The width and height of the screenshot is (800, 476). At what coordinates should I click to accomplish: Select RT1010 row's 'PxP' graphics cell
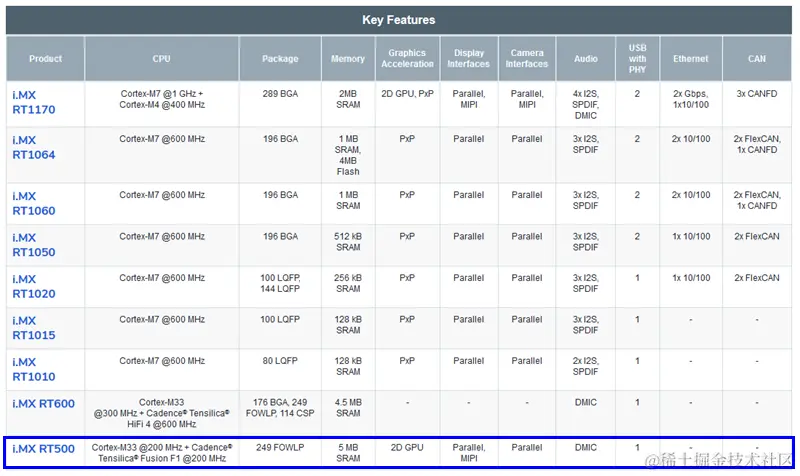click(x=407, y=369)
